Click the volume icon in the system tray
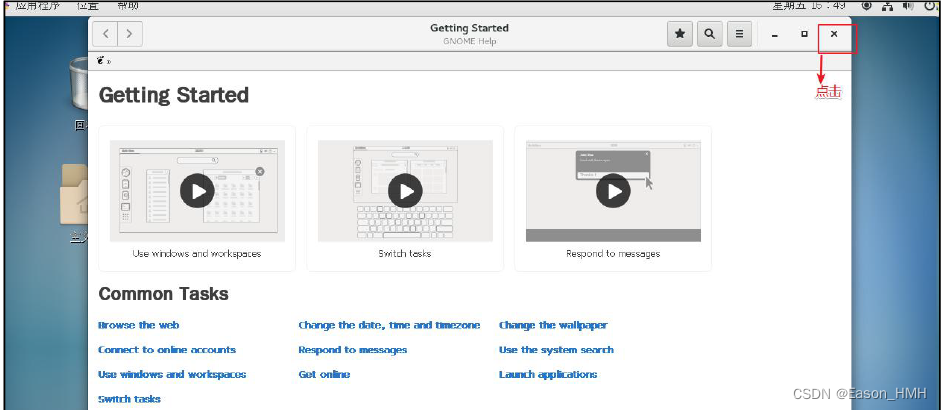The width and height of the screenshot is (942, 410). click(x=908, y=6)
